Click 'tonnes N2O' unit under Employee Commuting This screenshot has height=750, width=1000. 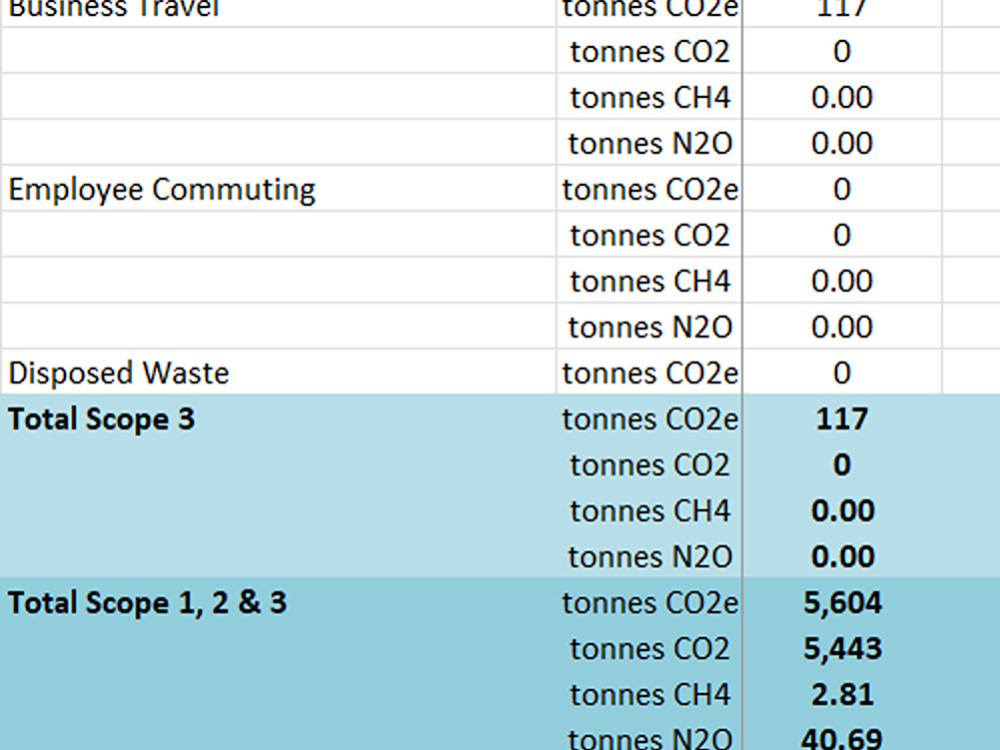pyautogui.click(x=649, y=327)
